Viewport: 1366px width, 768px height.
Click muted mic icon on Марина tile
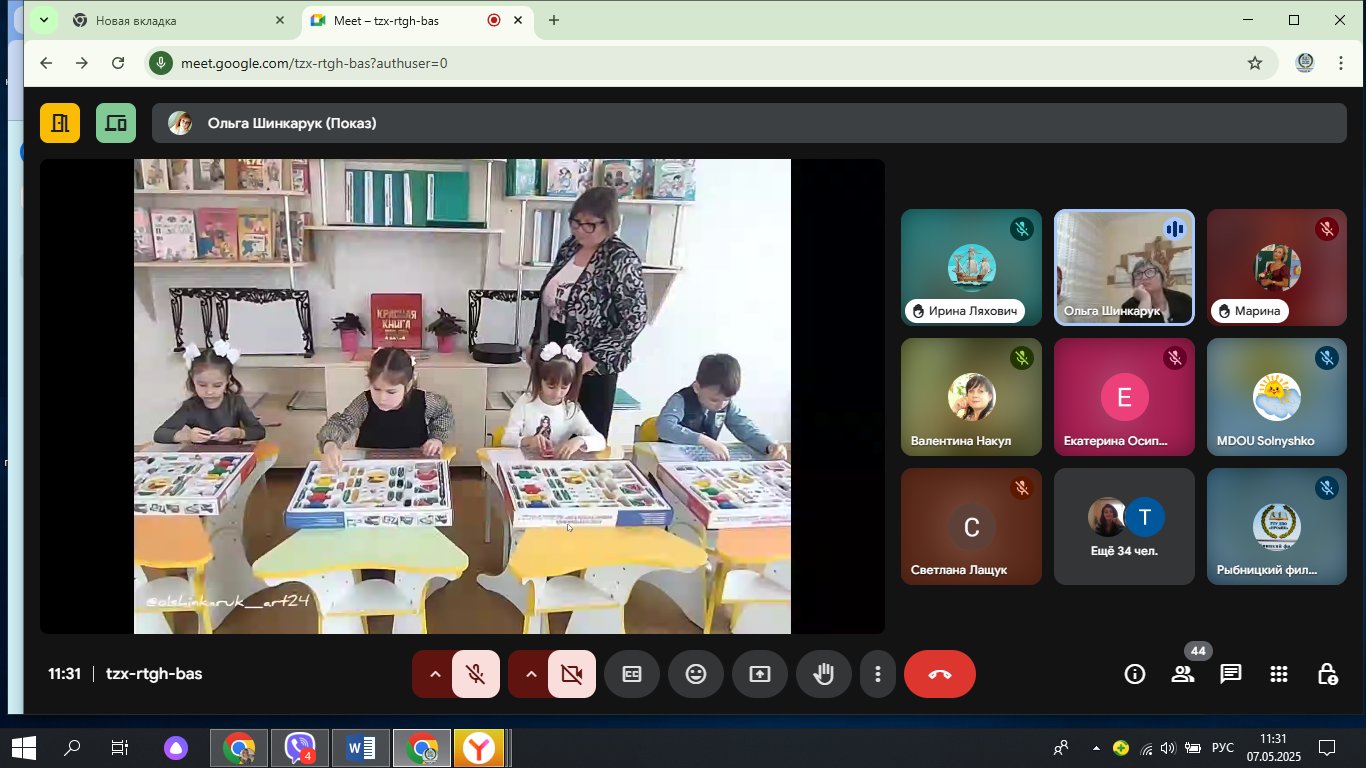(1326, 229)
